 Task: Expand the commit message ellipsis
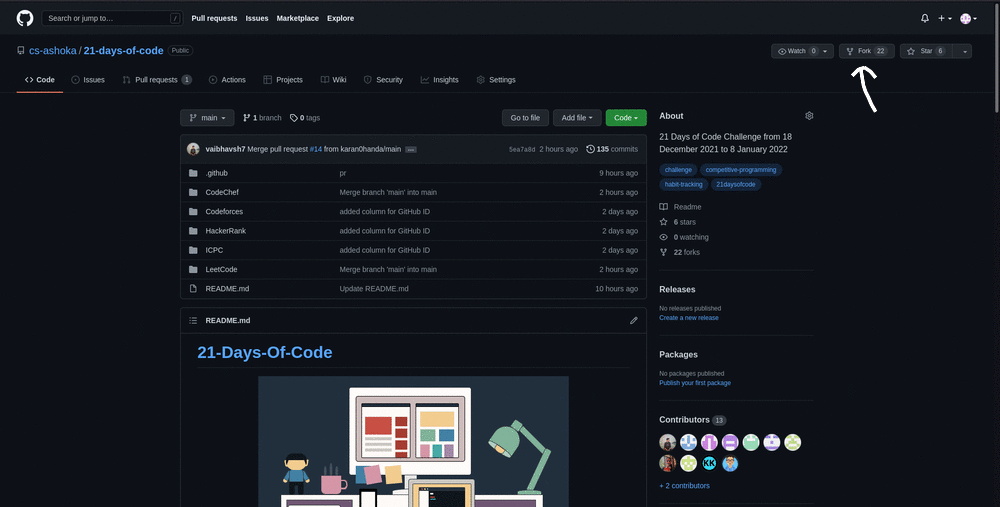click(x=411, y=150)
